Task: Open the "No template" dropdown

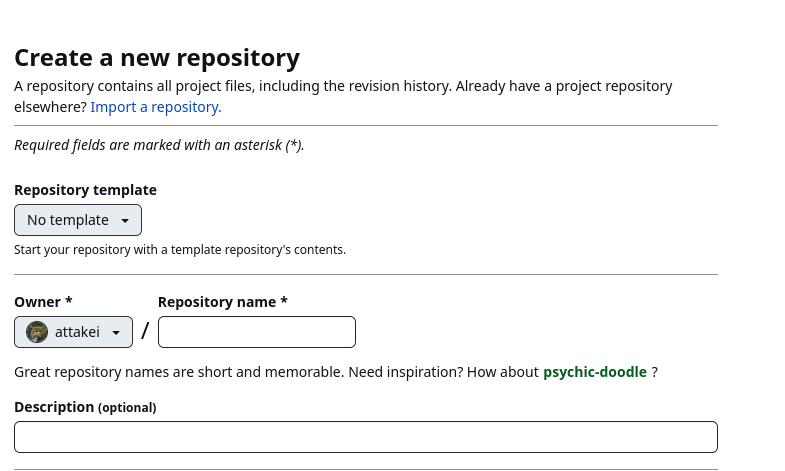Action: pos(77,220)
